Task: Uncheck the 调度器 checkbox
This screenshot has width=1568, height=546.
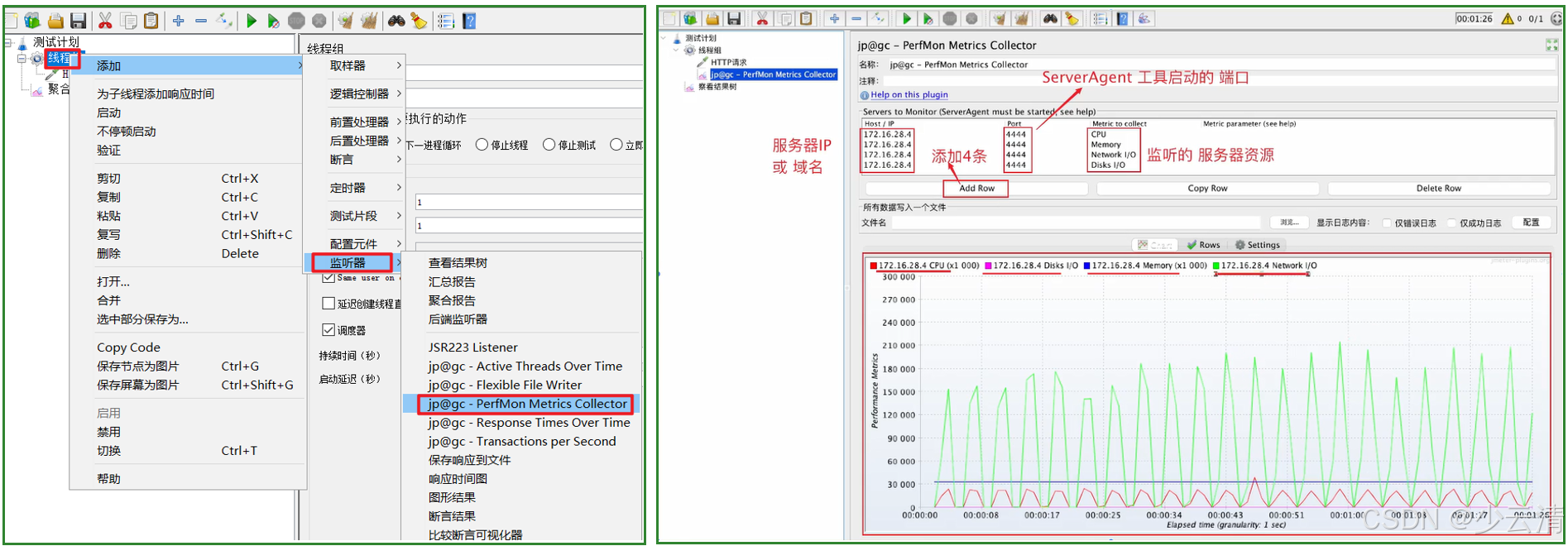Action: (328, 330)
